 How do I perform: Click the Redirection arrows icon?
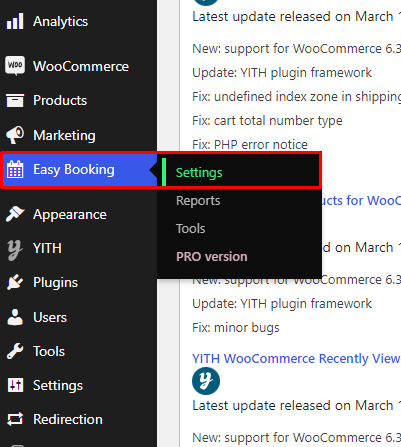[x=15, y=419]
